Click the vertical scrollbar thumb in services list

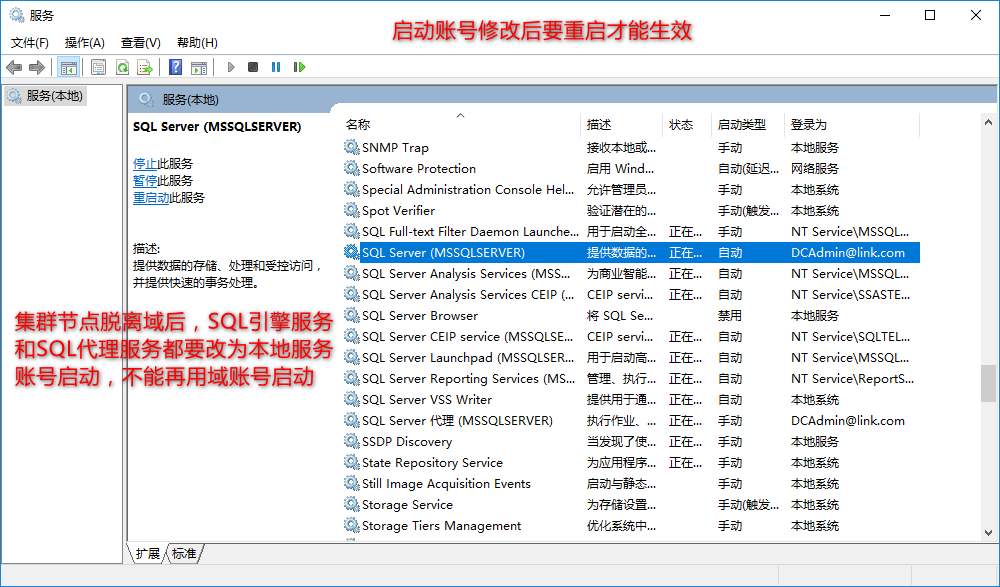(x=989, y=383)
